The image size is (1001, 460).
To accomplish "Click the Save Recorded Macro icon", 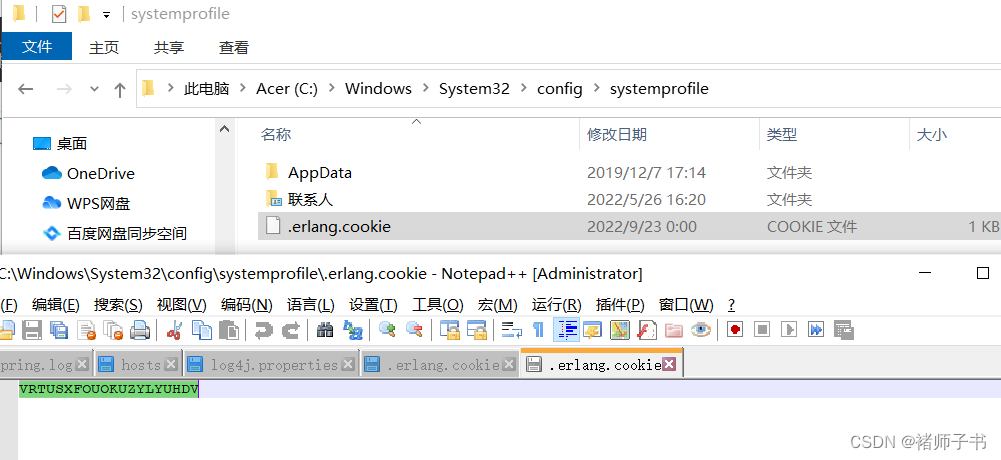I will [844, 330].
